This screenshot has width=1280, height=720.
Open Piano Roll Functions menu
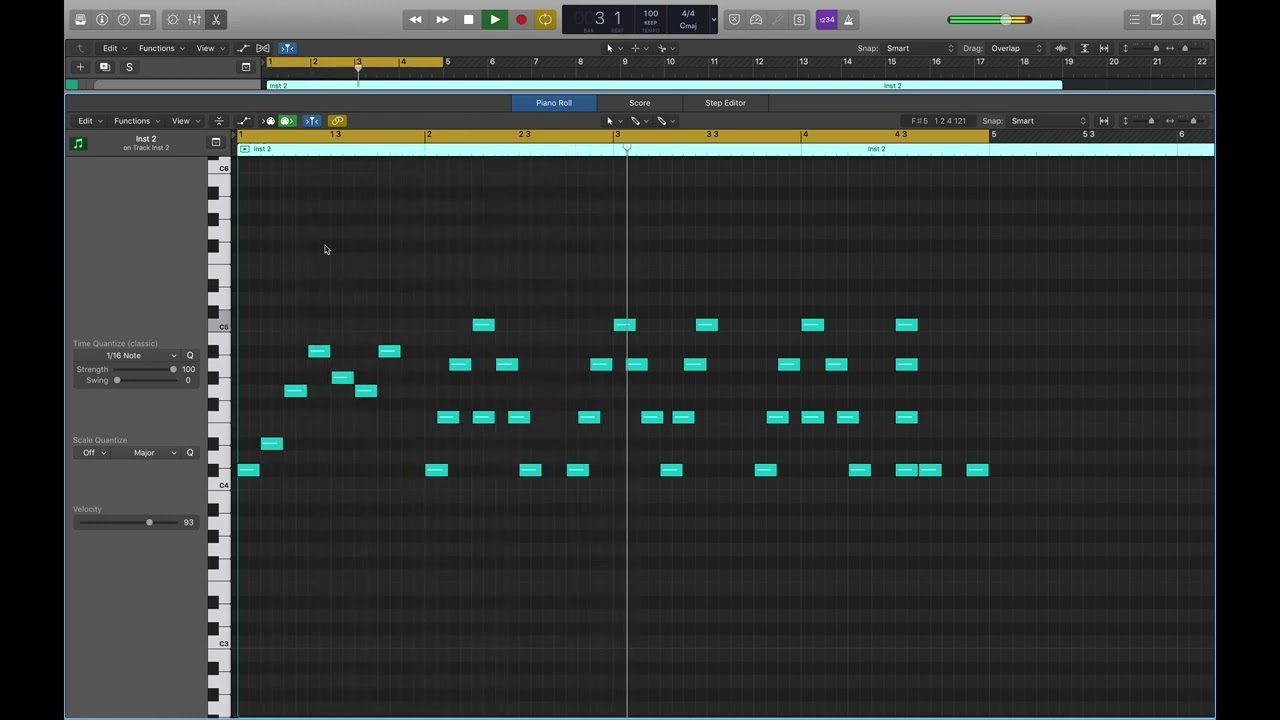(136, 121)
